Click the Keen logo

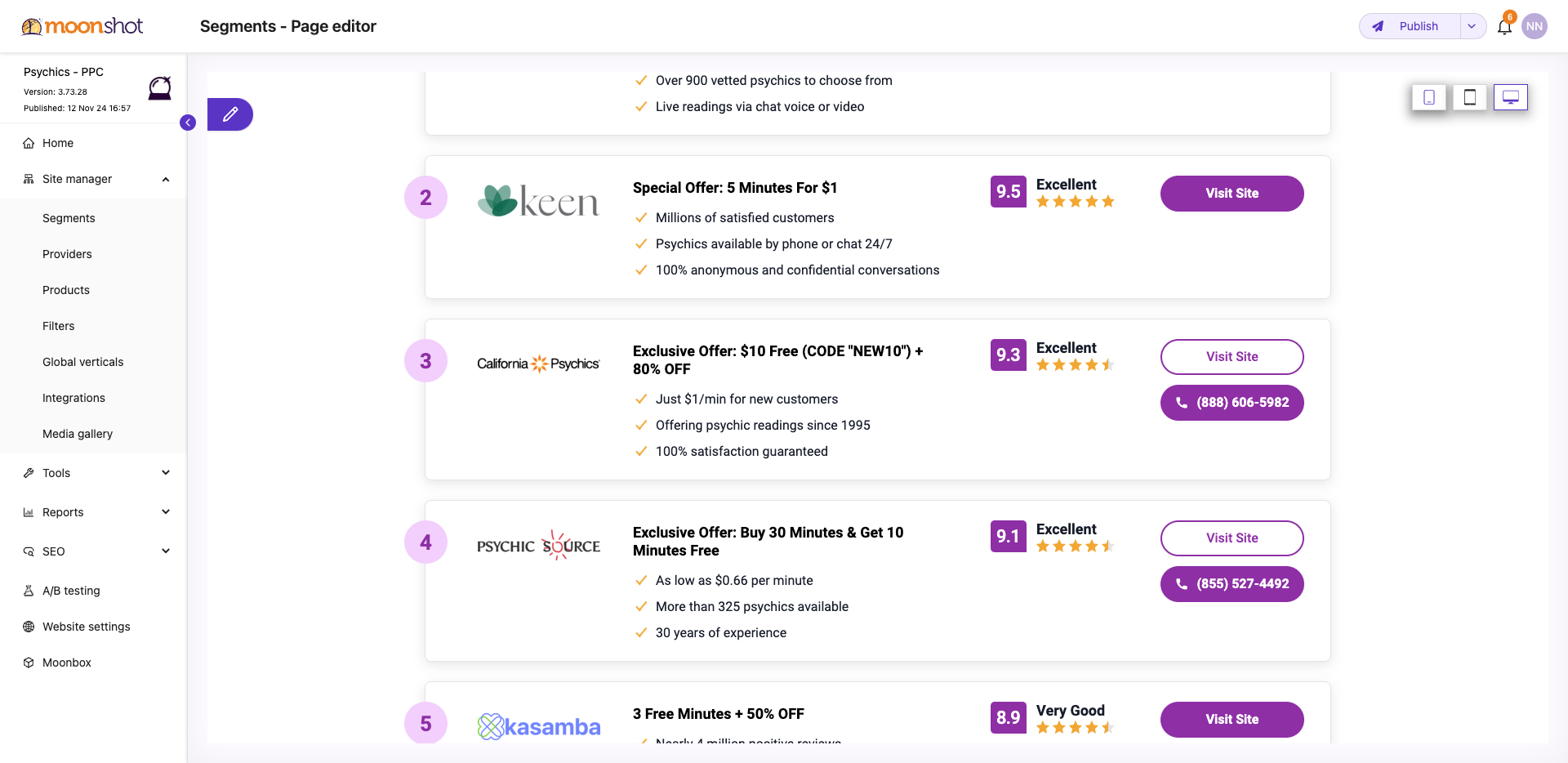(x=538, y=201)
